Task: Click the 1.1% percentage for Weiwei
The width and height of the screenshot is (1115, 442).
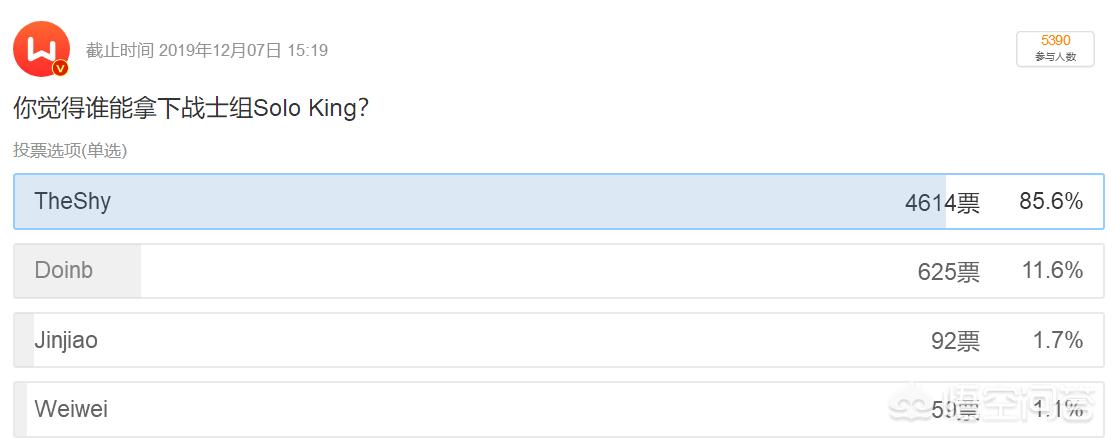Action: coord(1058,409)
